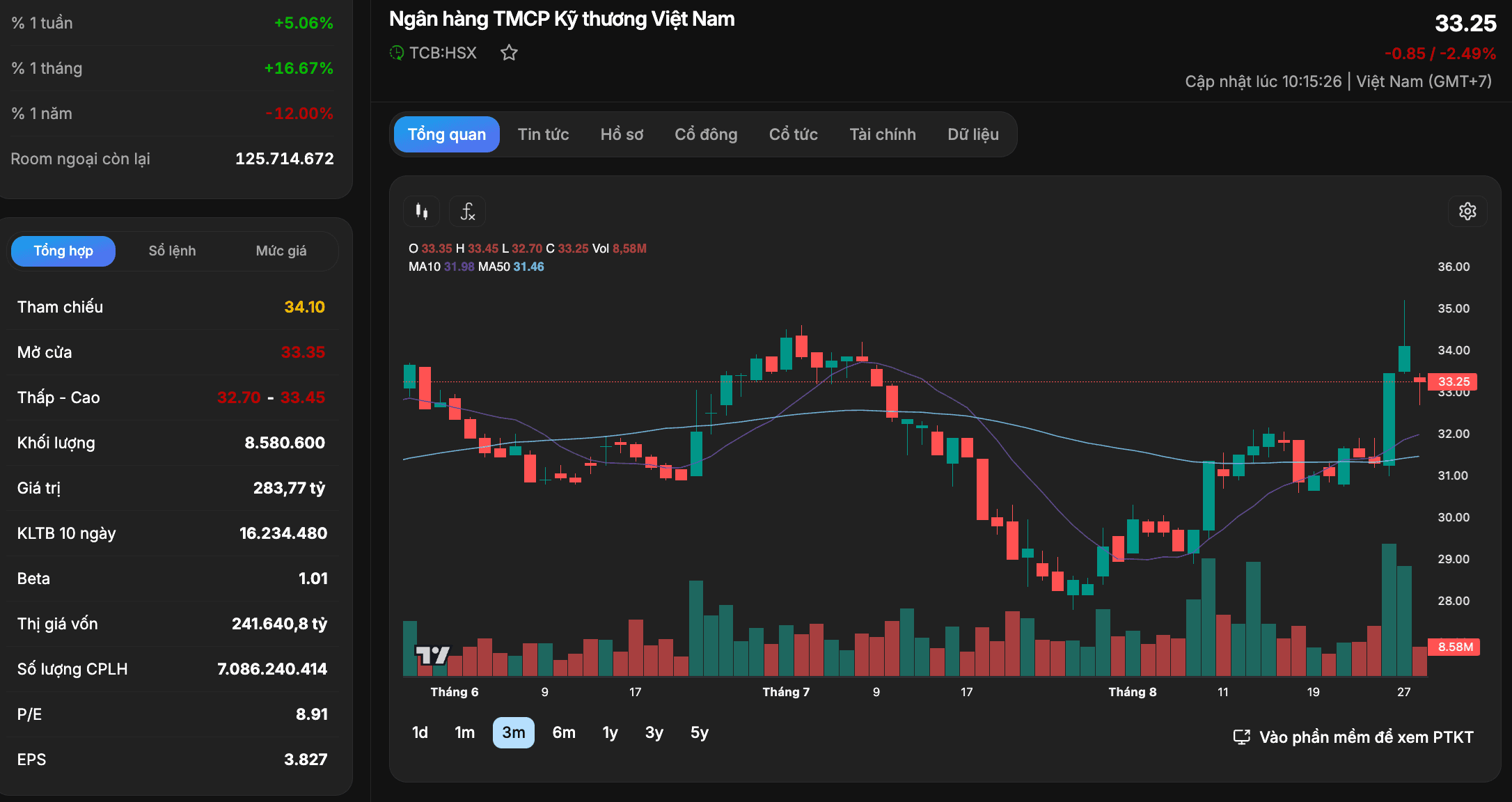Click the TCB:HSX ticker symbol
This screenshot has width=1512, height=802.
pos(443,53)
